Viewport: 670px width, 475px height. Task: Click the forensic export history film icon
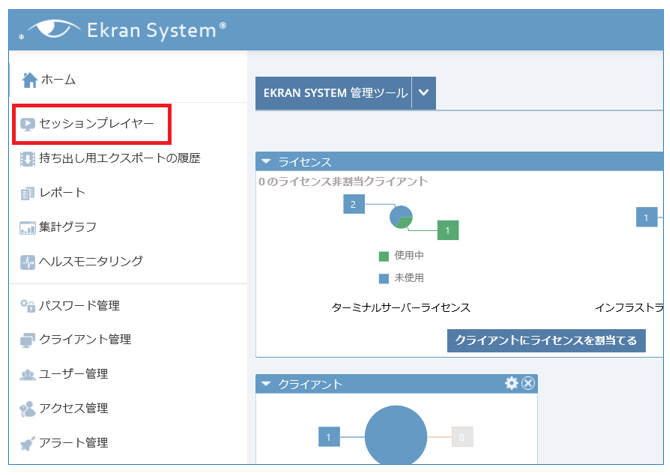[x=28, y=159]
